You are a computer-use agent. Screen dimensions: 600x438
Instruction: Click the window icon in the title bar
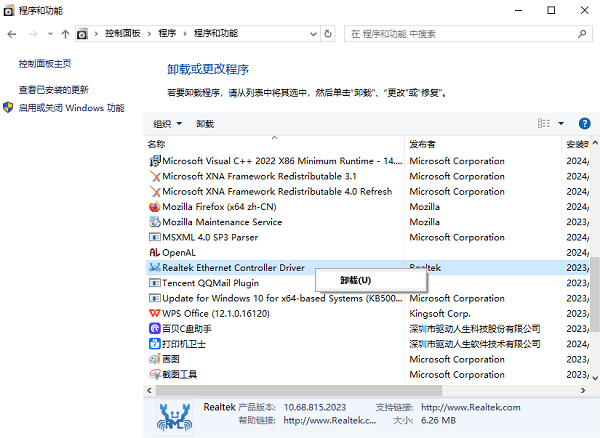(9, 11)
